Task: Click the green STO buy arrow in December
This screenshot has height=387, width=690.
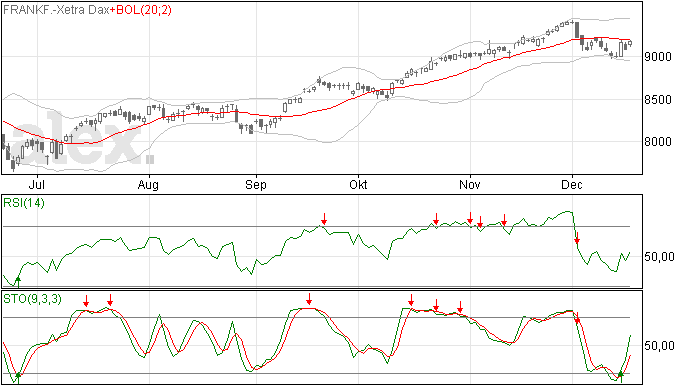Action: point(620,376)
